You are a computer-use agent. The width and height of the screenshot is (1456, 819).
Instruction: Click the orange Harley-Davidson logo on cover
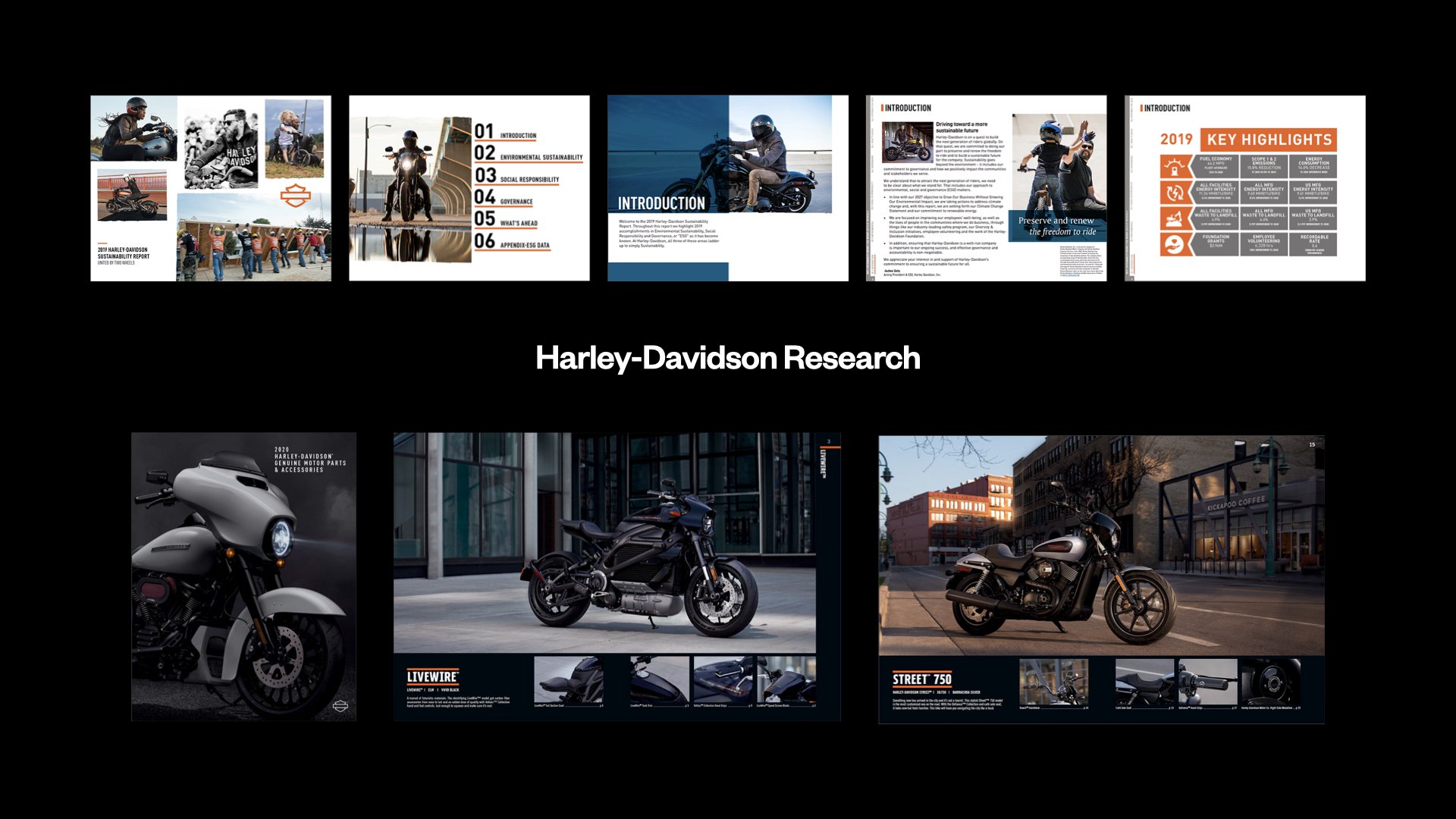click(x=296, y=195)
